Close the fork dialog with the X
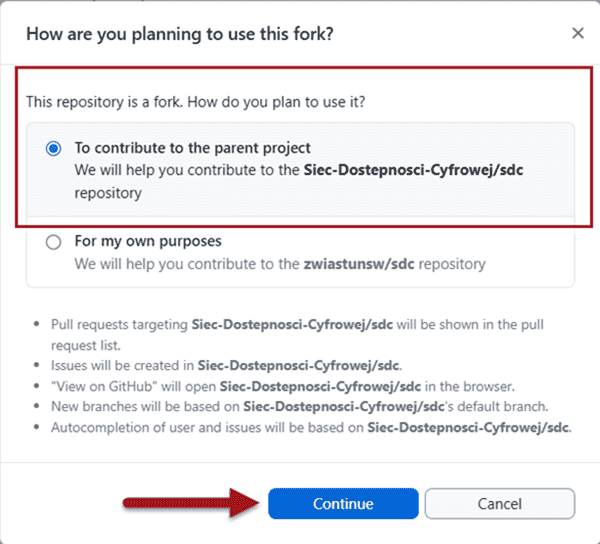The image size is (600, 544). (577, 33)
